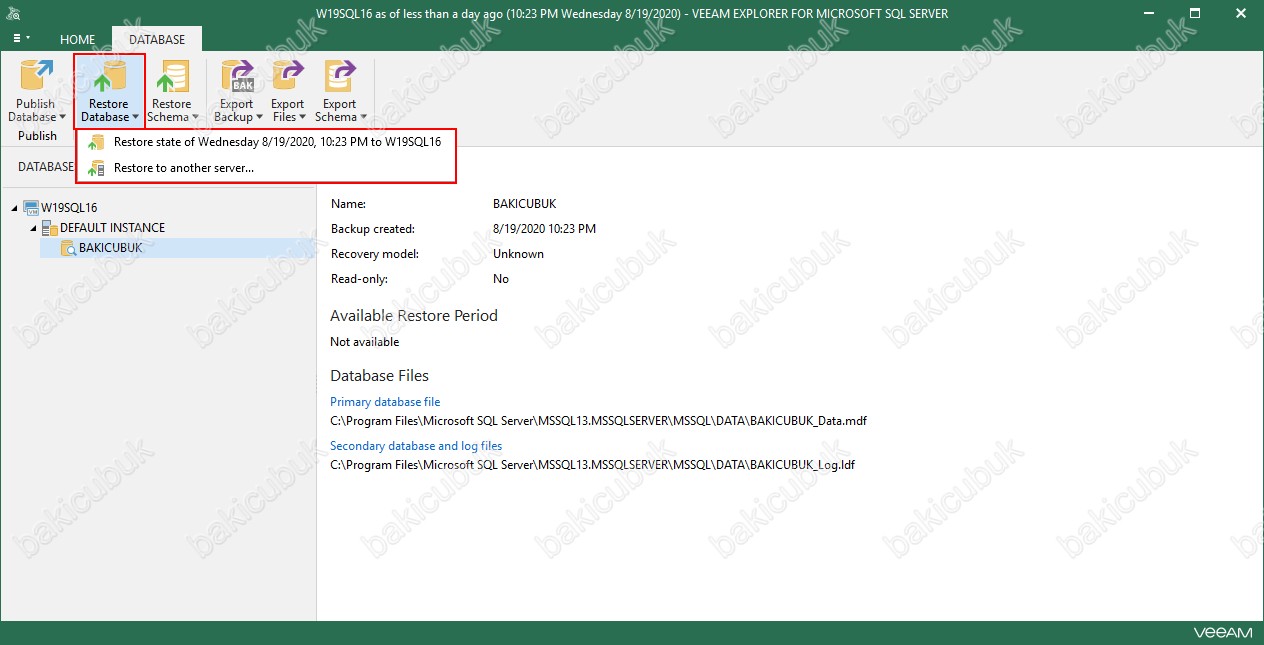
Task: Click the Export Backup icon
Action: pyautogui.click(x=237, y=78)
